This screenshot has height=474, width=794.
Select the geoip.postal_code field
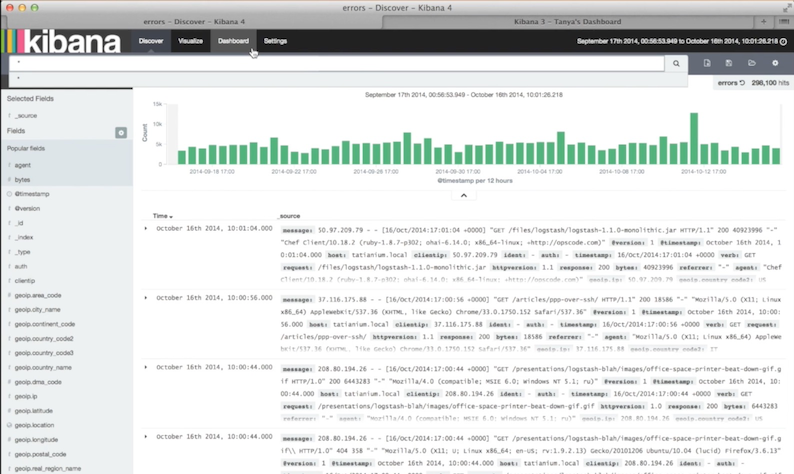click(x=41, y=454)
